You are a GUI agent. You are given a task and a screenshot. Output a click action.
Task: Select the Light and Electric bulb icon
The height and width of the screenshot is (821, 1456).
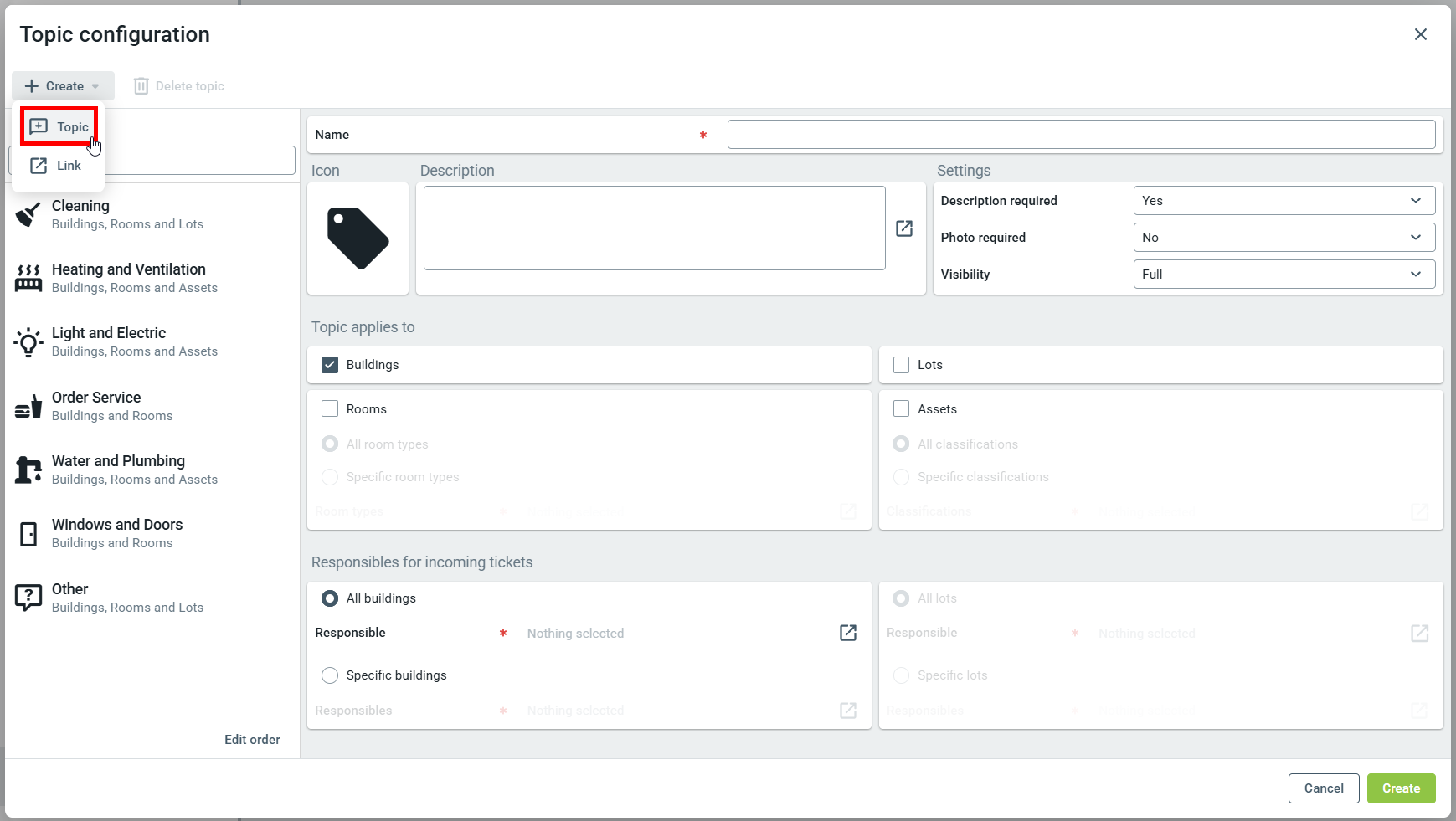pyautogui.click(x=28, y=341)
